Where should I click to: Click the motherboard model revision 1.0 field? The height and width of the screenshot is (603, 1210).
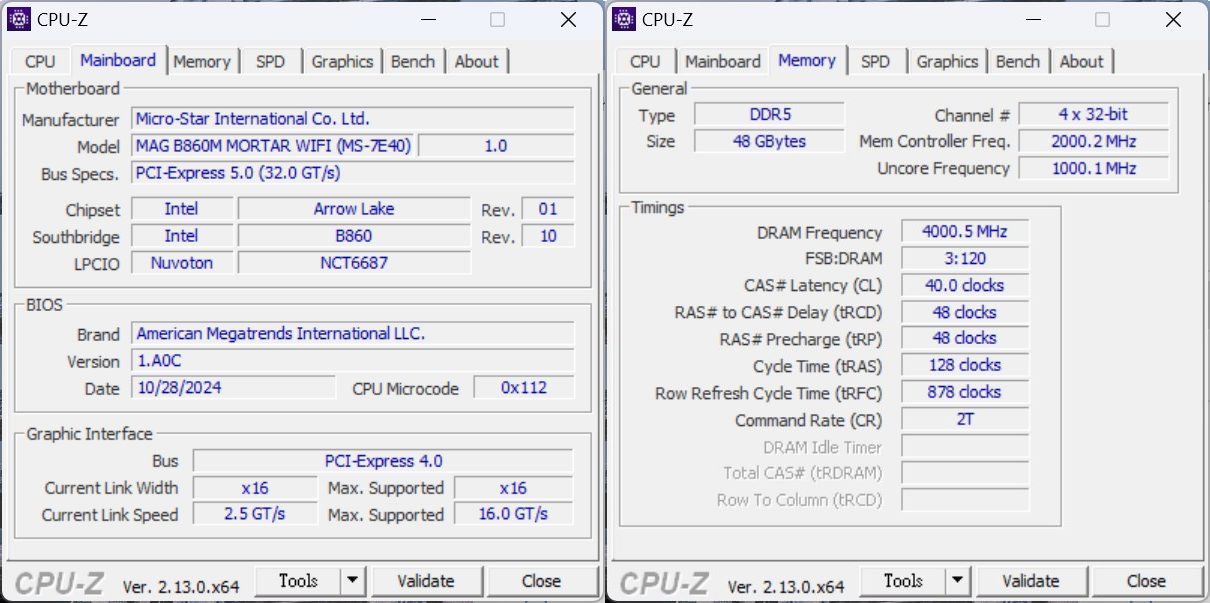click(496, 146)
